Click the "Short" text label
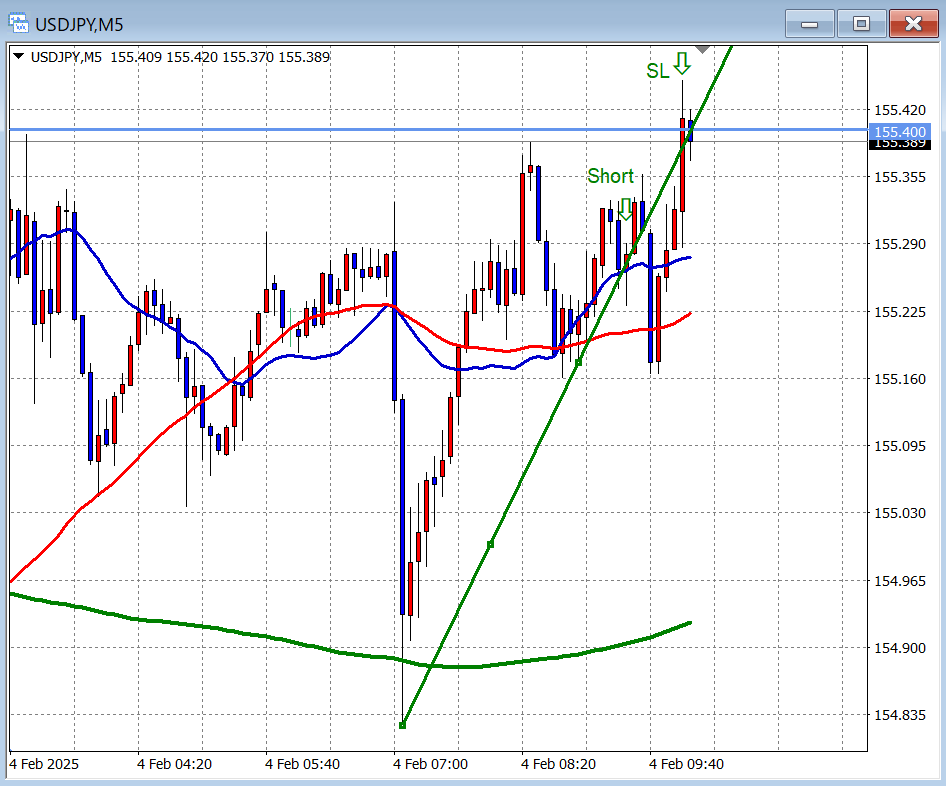Image resolution: width=946 pixels, height=786 pixels. [x=610, y=177]
